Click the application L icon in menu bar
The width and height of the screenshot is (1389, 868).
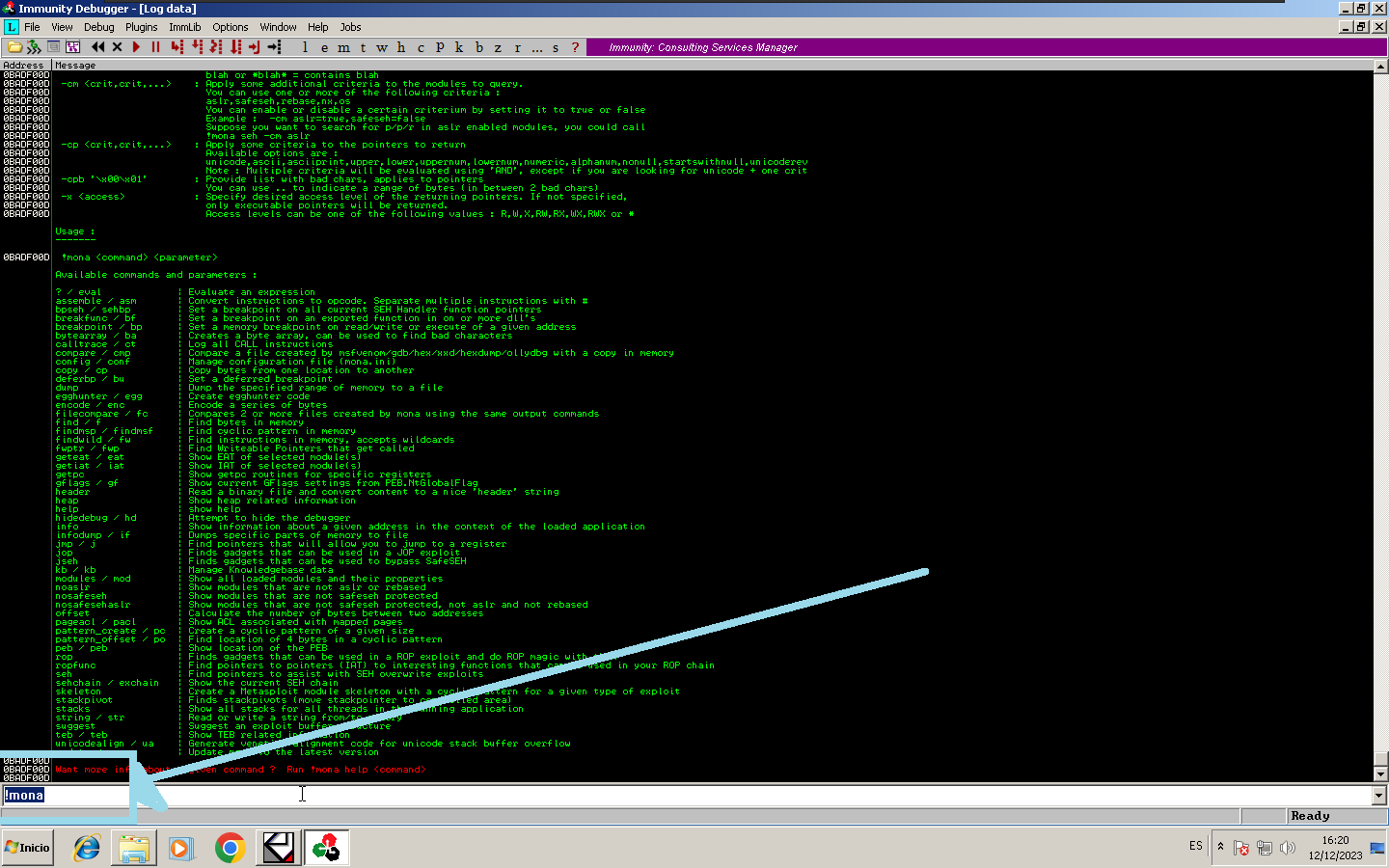click(x=11, y=27)
